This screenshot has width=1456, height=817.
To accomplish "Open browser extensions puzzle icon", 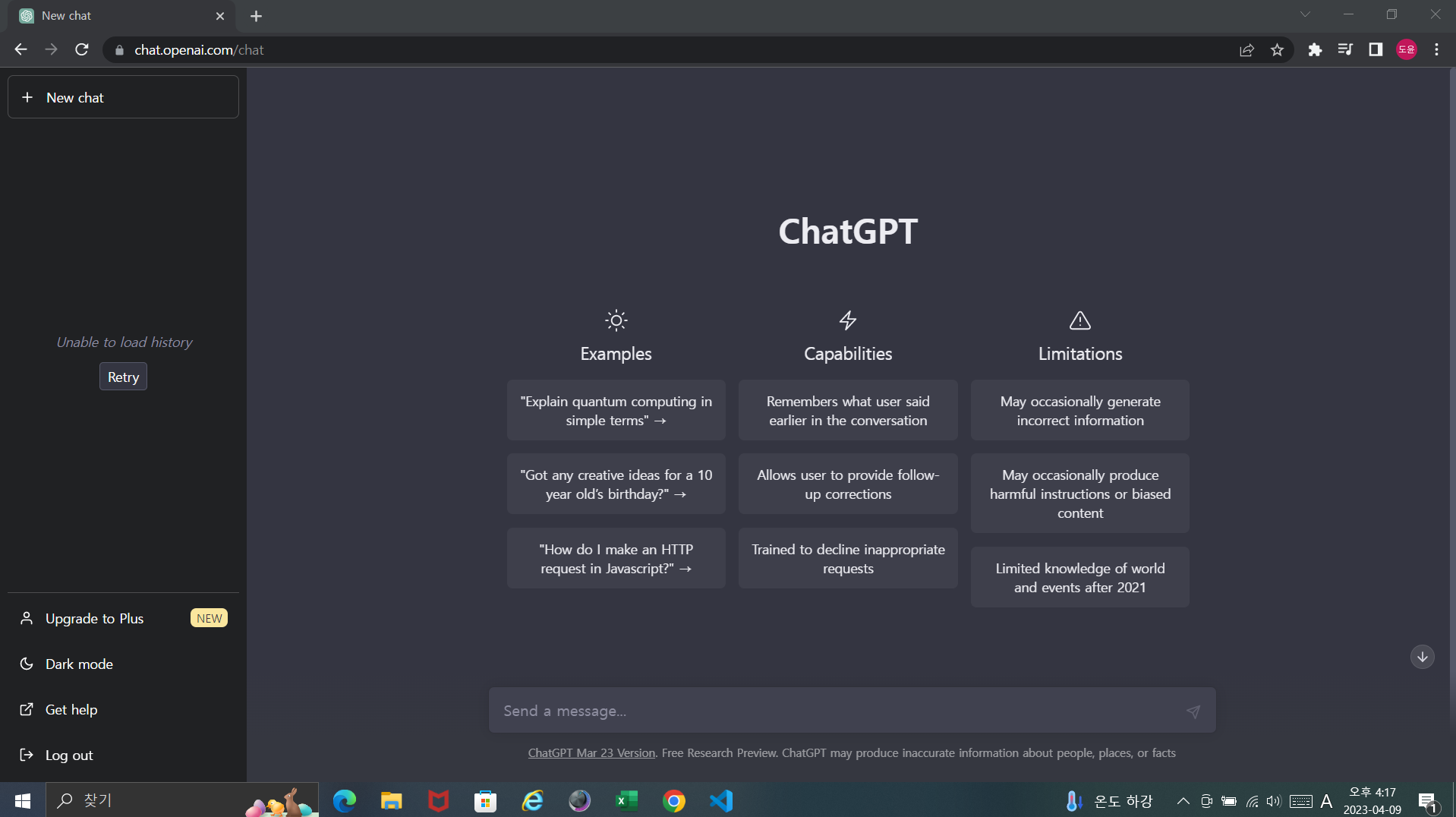I will [1315, 50].
